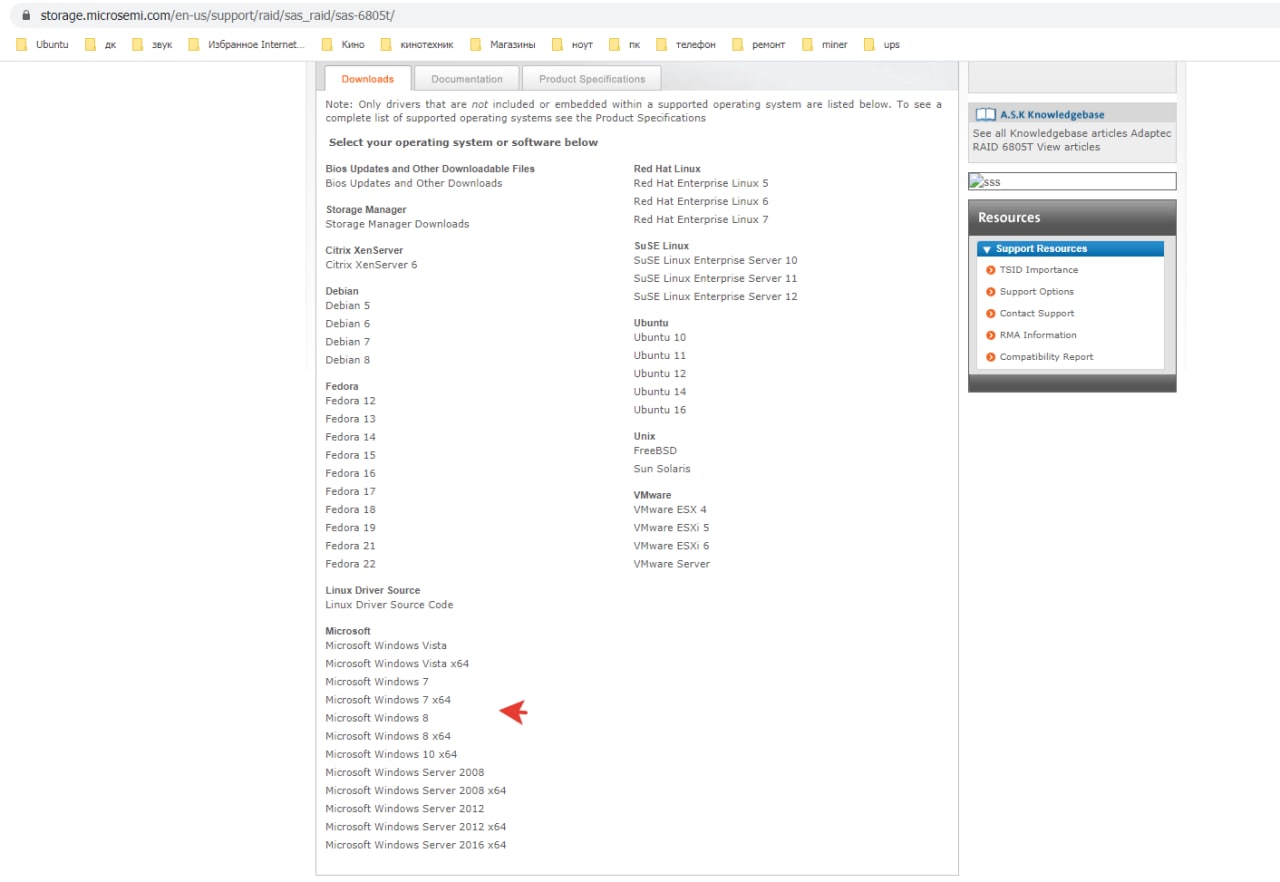Select VMware ESXi 5 drivers
Viewport: 1280px width, 882px height.
click(671, 528)
